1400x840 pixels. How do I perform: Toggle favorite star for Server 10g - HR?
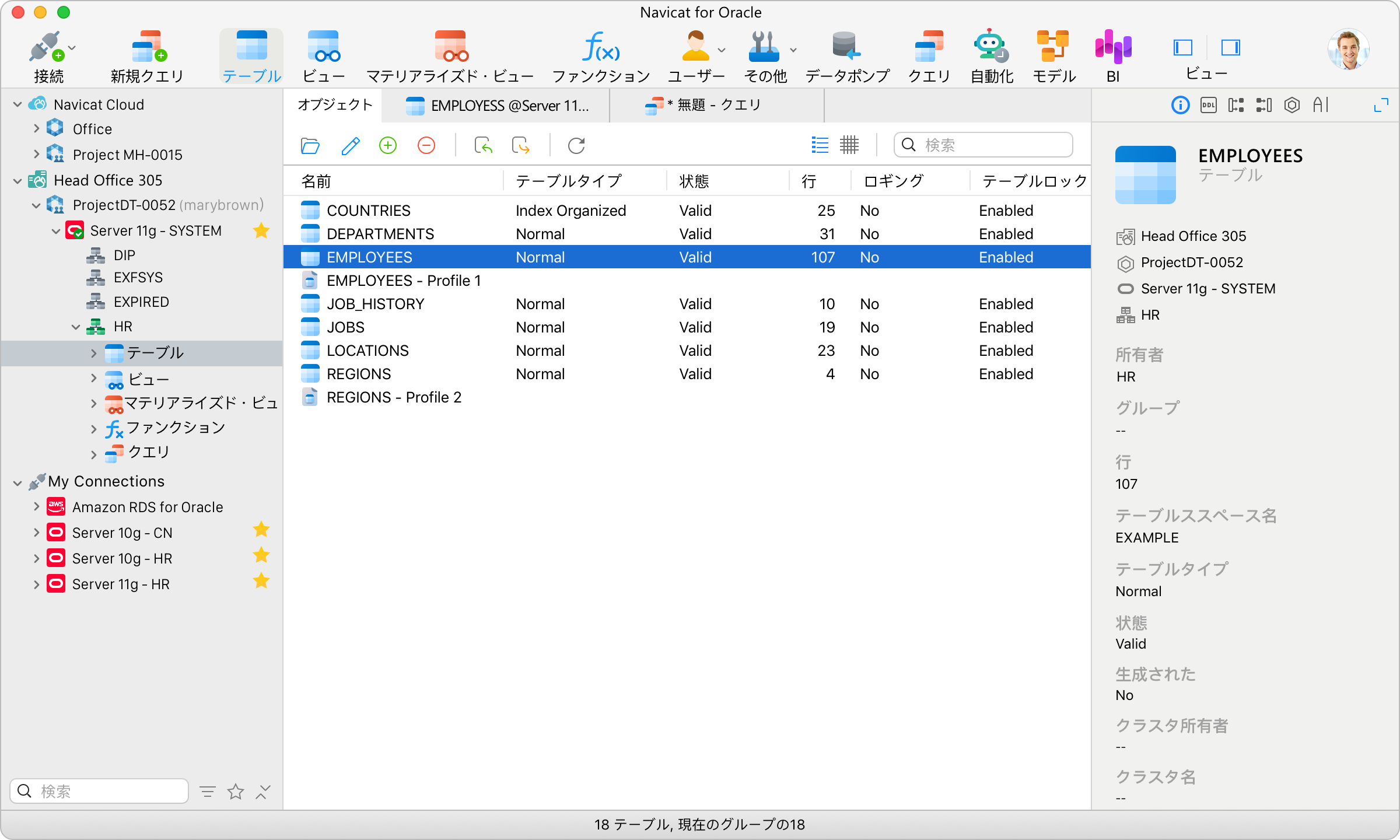(x=261, y=555)
